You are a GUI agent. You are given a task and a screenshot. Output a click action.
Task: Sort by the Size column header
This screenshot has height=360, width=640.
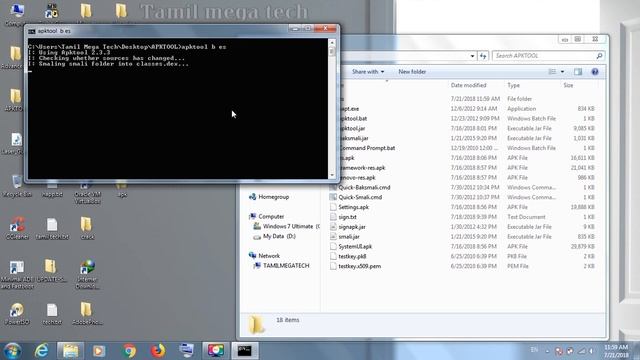pos(568,85)
